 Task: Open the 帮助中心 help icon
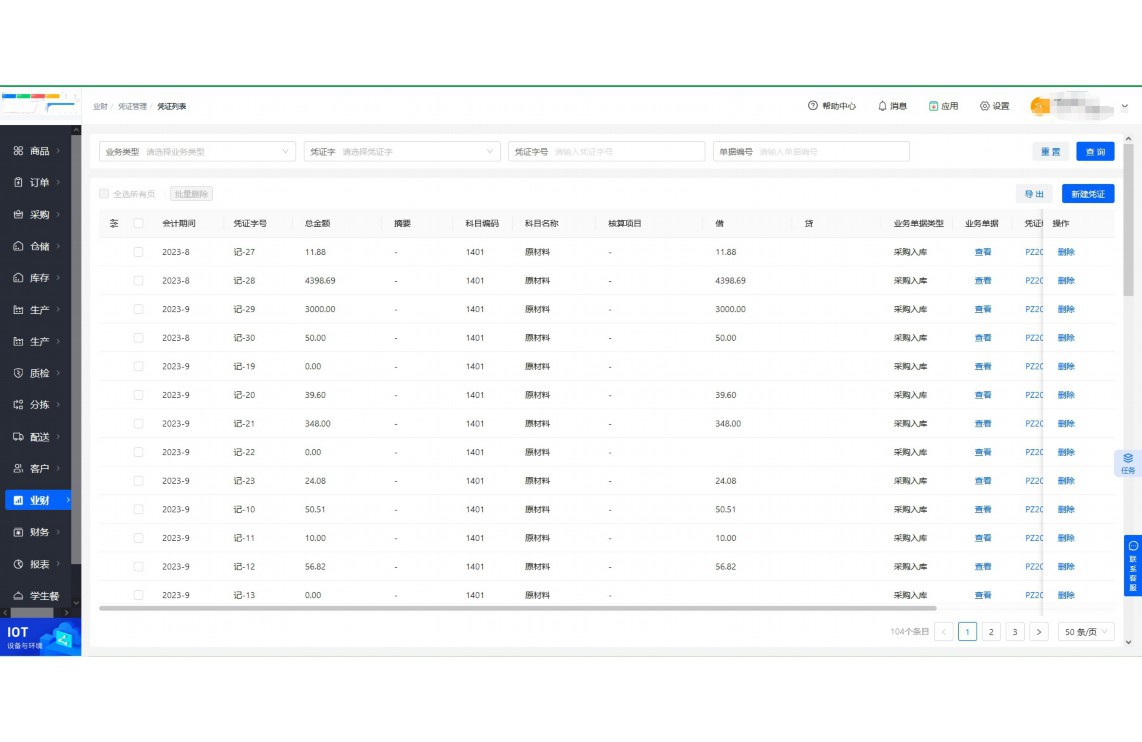click(813, 106)
